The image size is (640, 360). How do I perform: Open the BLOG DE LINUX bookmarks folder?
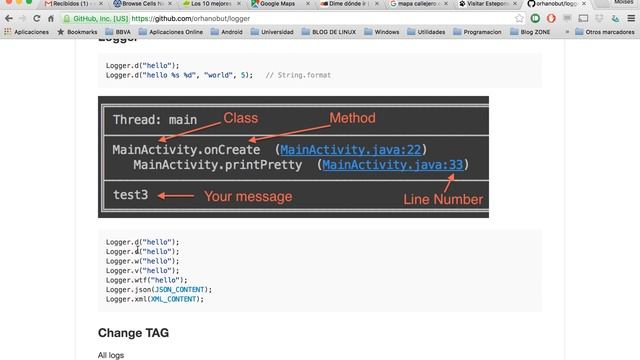[x=329, y=32]
